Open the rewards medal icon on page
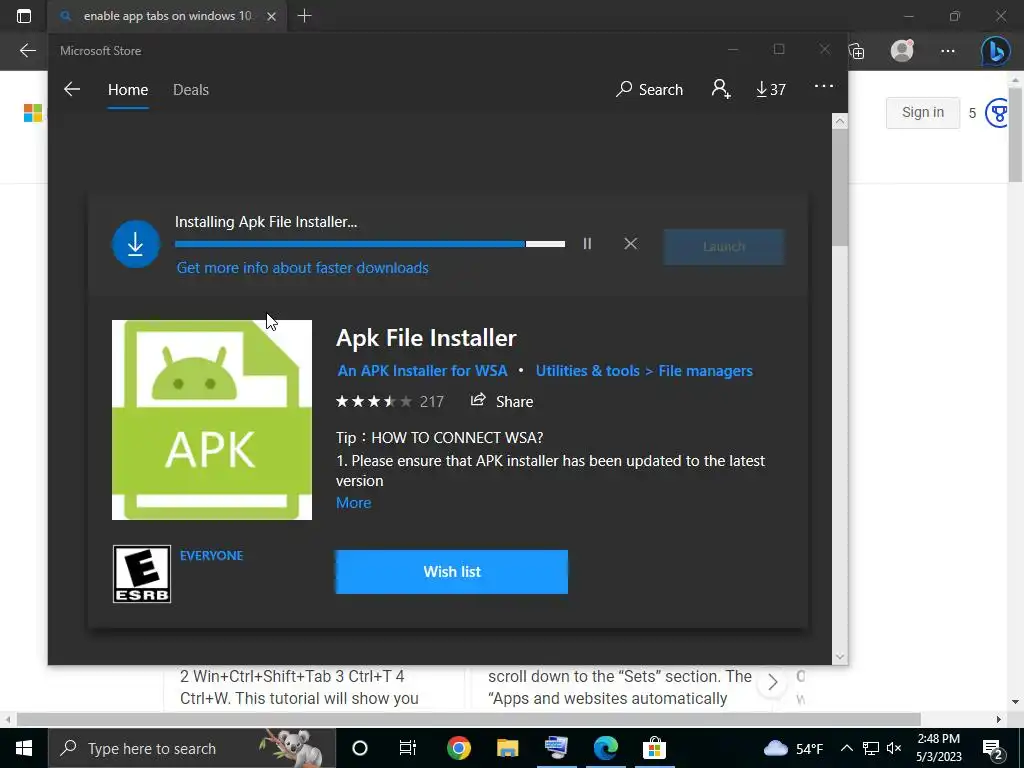 click(997, 113)
